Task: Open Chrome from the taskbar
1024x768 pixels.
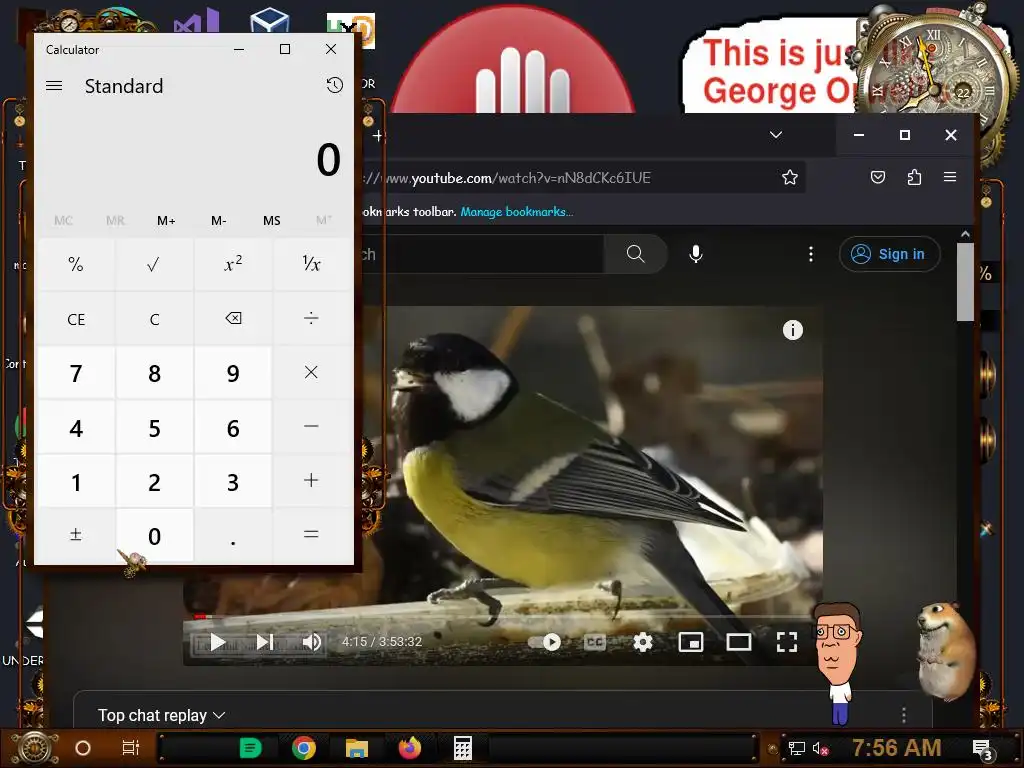Action: coord(304,748)
